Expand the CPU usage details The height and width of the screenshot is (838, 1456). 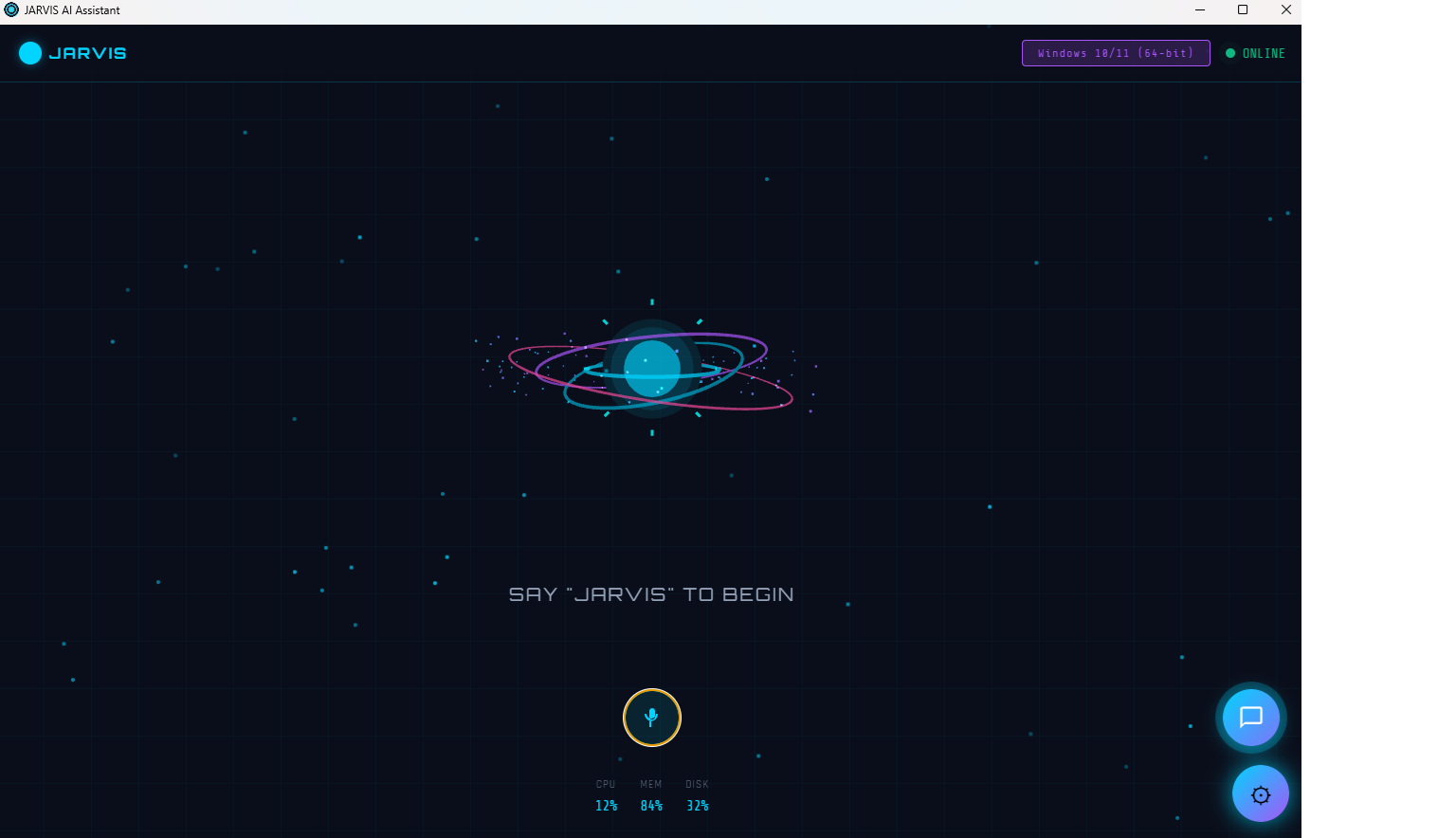pos(606,796)
